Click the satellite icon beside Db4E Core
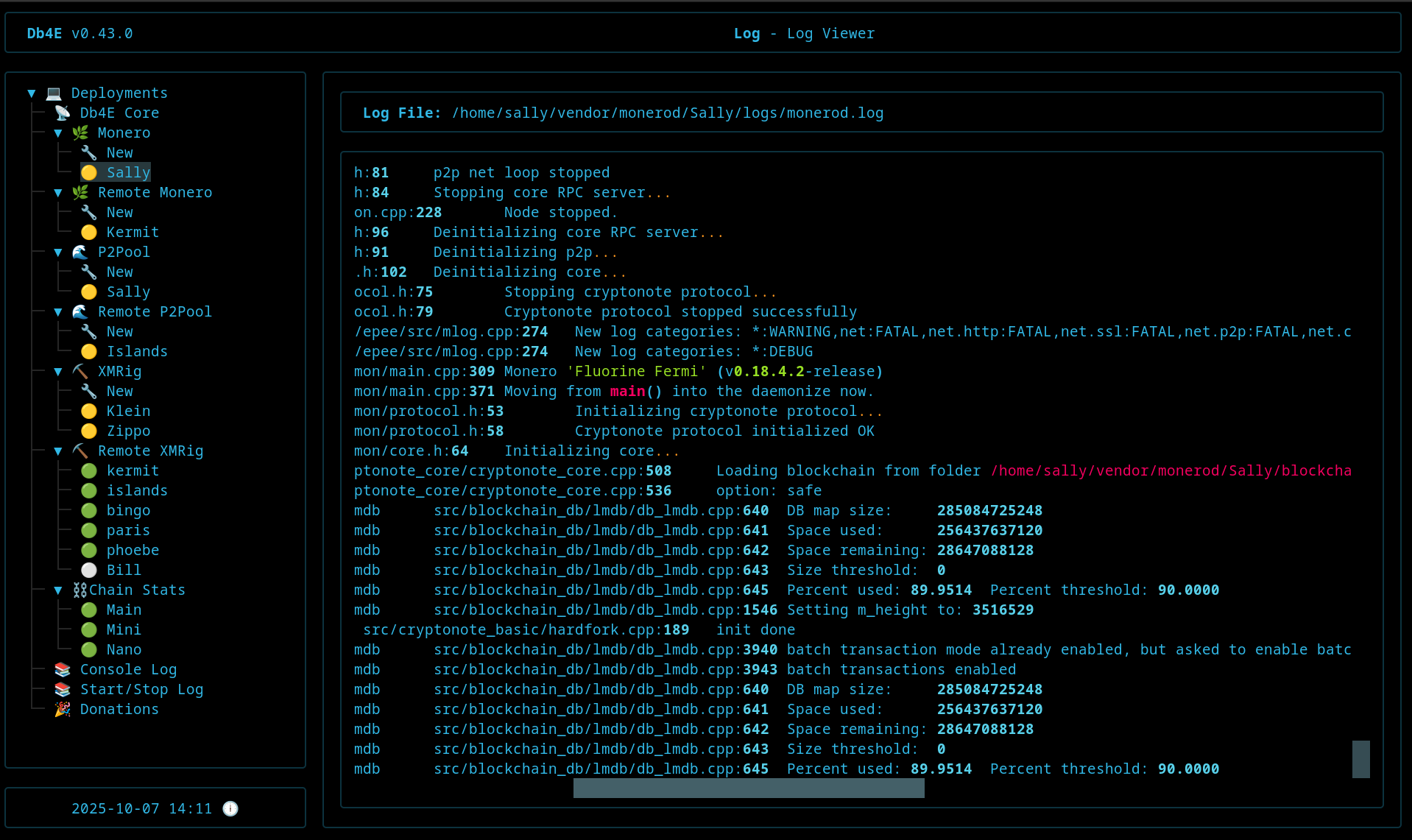Viewport: 1412px width, 840px height. pos(63,113)
